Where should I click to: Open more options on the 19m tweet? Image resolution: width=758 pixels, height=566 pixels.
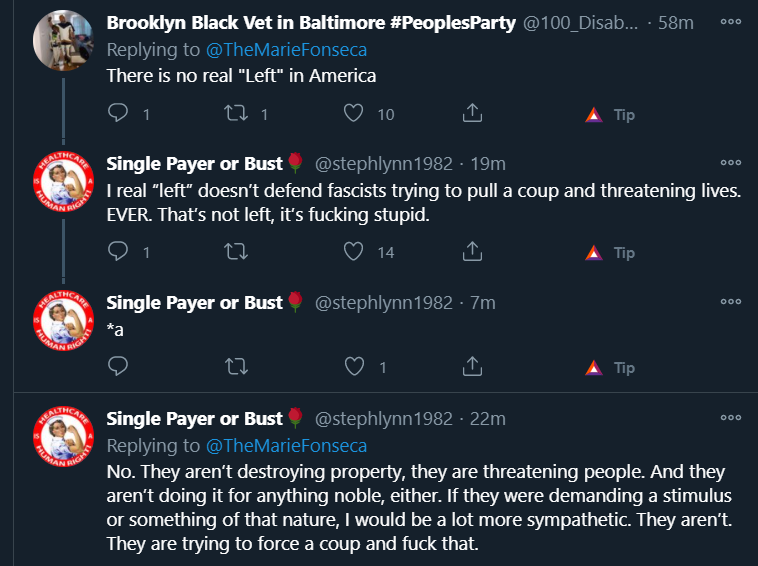tap(730, 163)
